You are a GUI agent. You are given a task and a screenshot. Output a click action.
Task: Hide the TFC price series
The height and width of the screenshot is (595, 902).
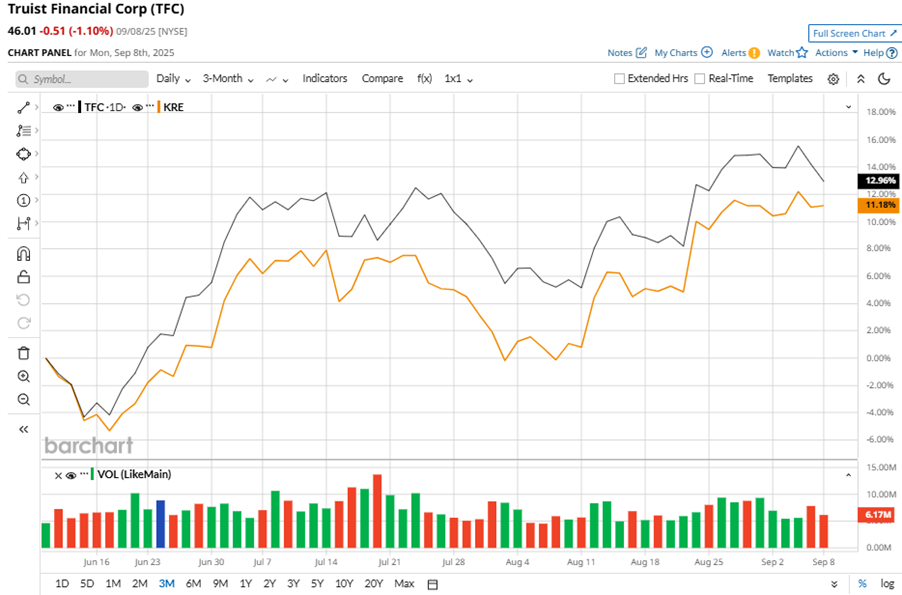point(58,108)
